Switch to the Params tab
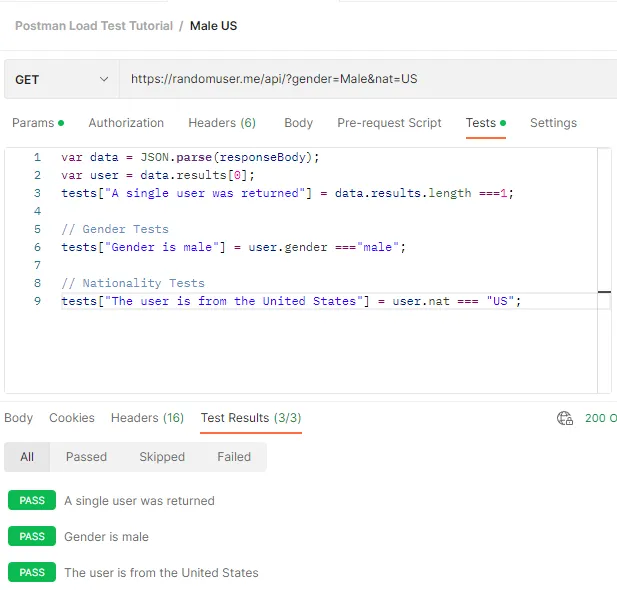This screenshot has width=617, height=590. (x=38, y=123)
